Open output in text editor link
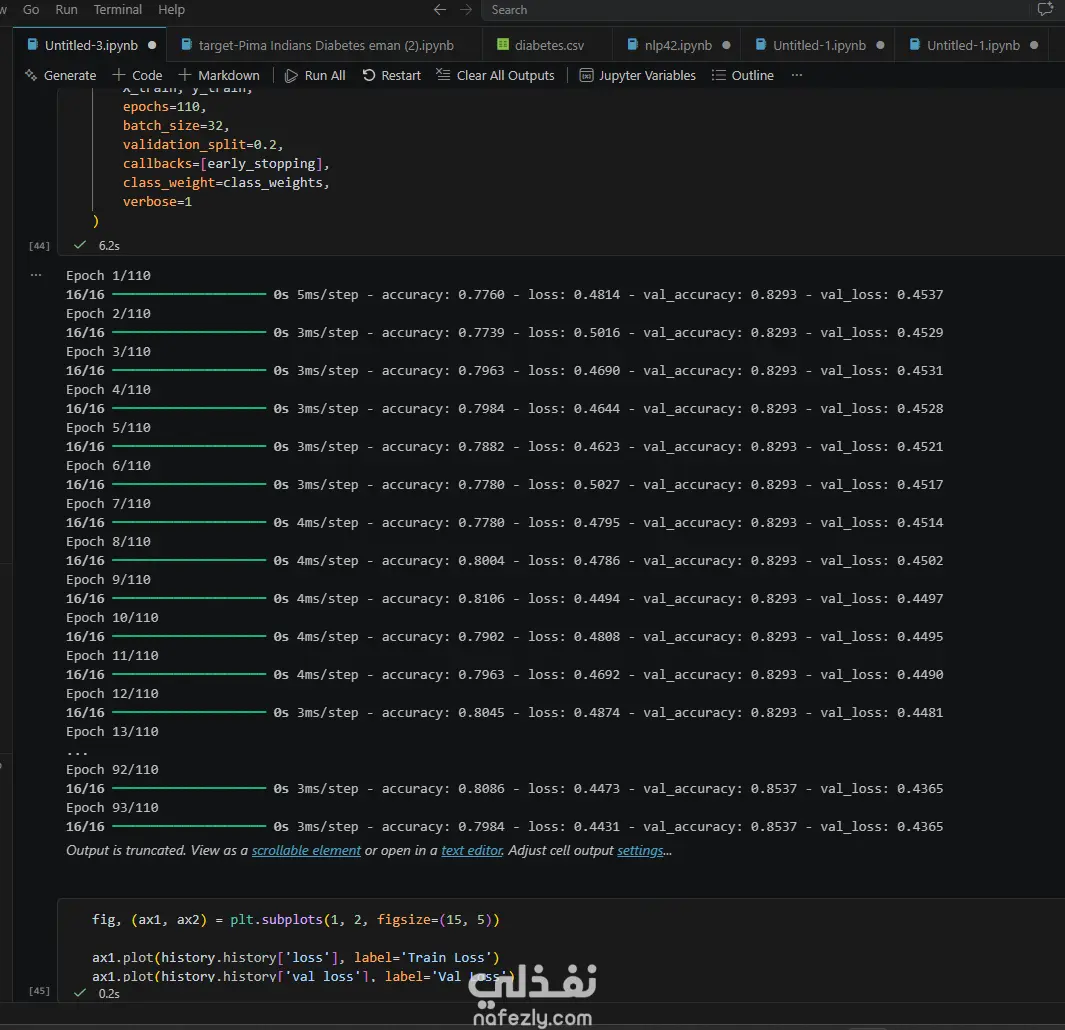 point(472,850)
